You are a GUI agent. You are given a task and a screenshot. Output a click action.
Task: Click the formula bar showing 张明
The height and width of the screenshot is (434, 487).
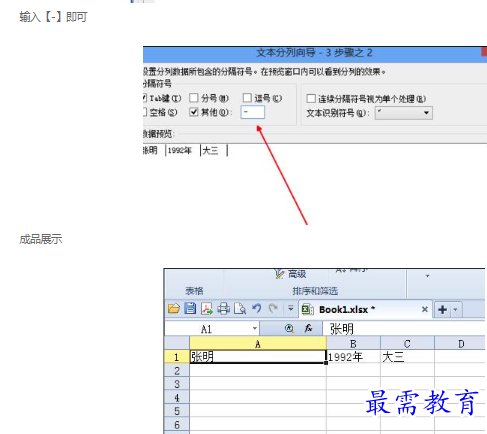(x=403, y=329)
